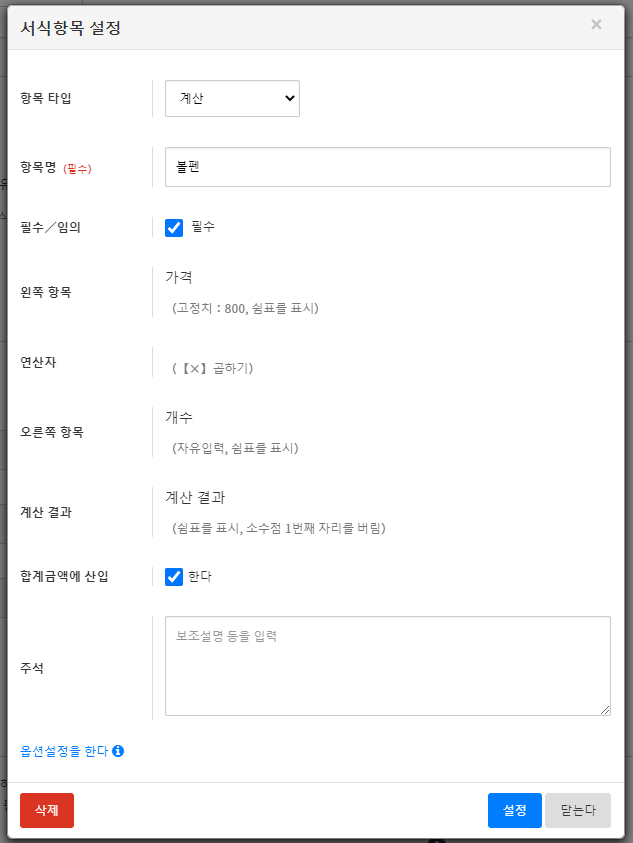Select the 개수 right item

[179, 417]
